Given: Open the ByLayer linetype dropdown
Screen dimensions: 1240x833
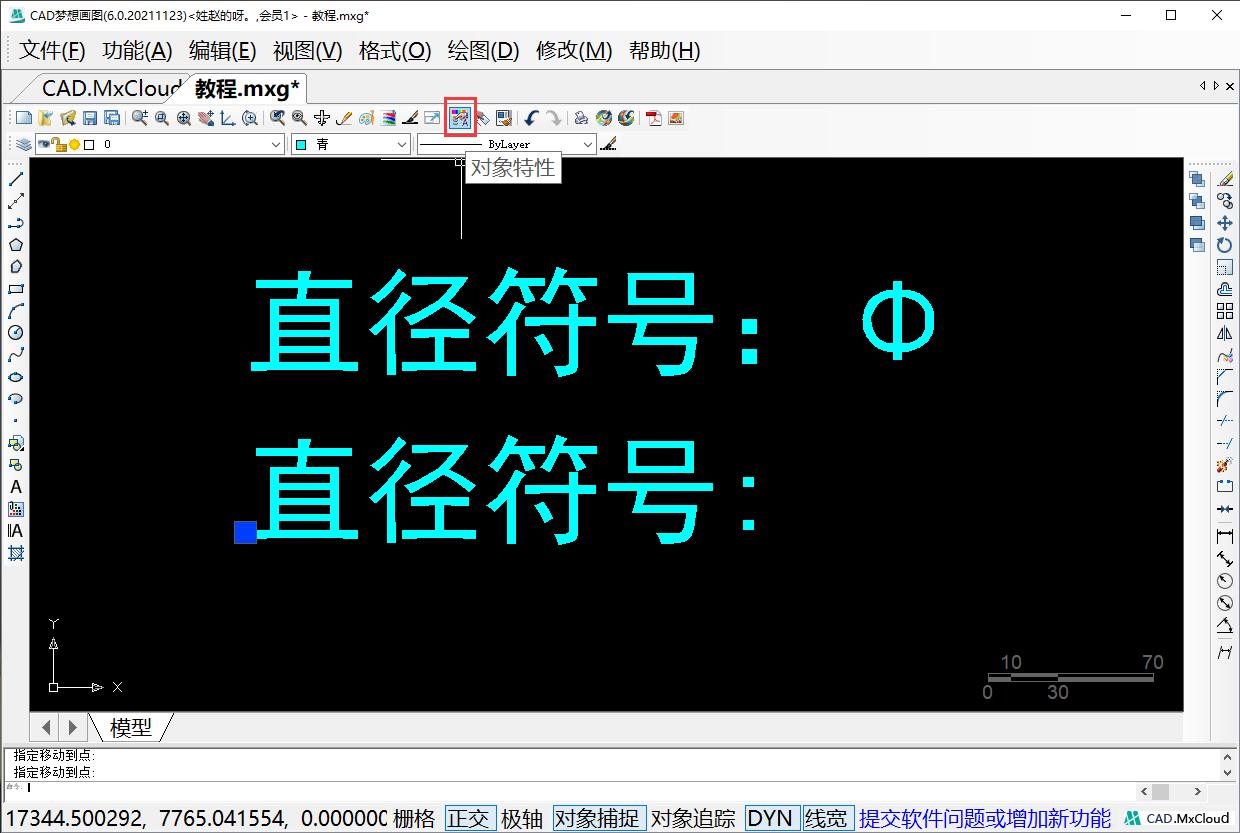Looking at the screenshot, I should pos(588,143).
